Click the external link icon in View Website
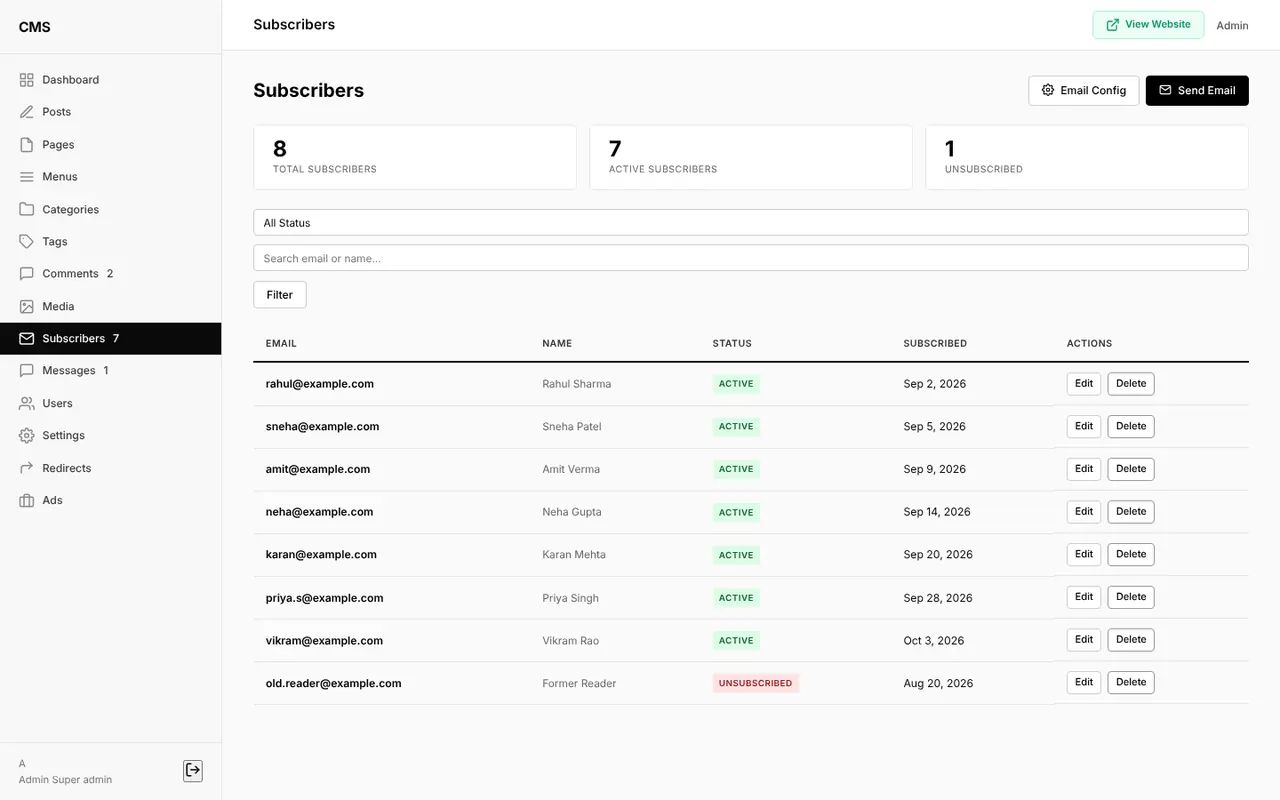1280x800 pixels. 1113,25
